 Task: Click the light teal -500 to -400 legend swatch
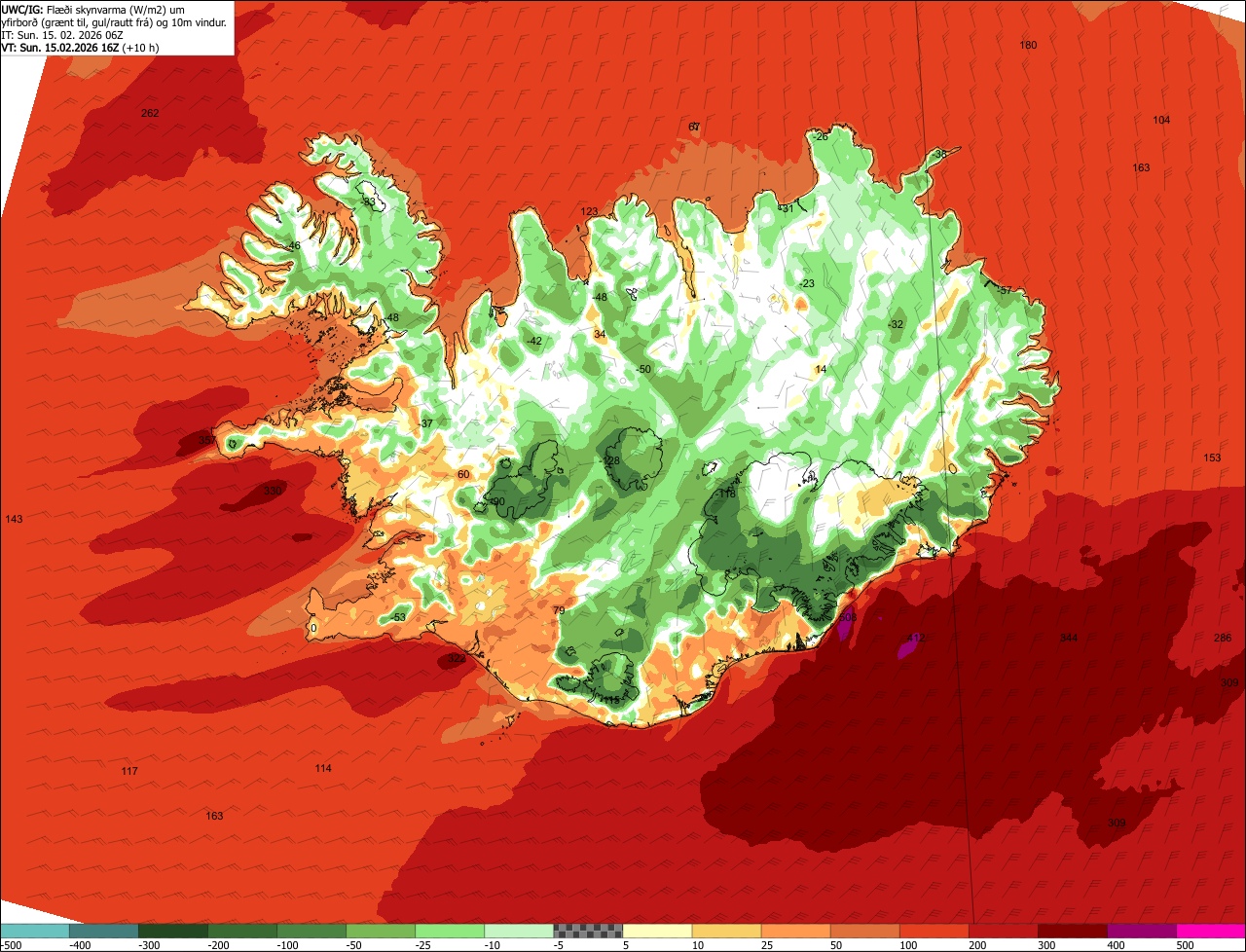click(35, 931)
